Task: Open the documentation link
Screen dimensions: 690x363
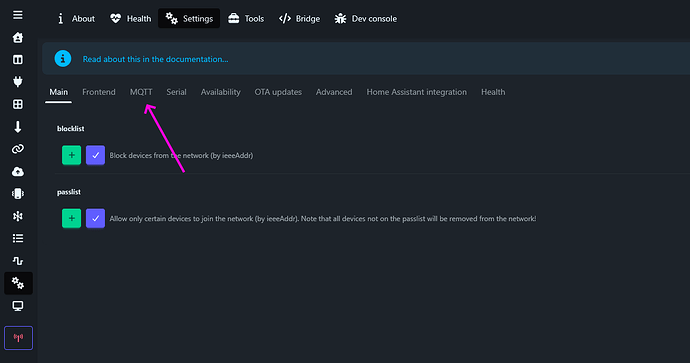Action: pyautogui.click(x=155, y=59)
